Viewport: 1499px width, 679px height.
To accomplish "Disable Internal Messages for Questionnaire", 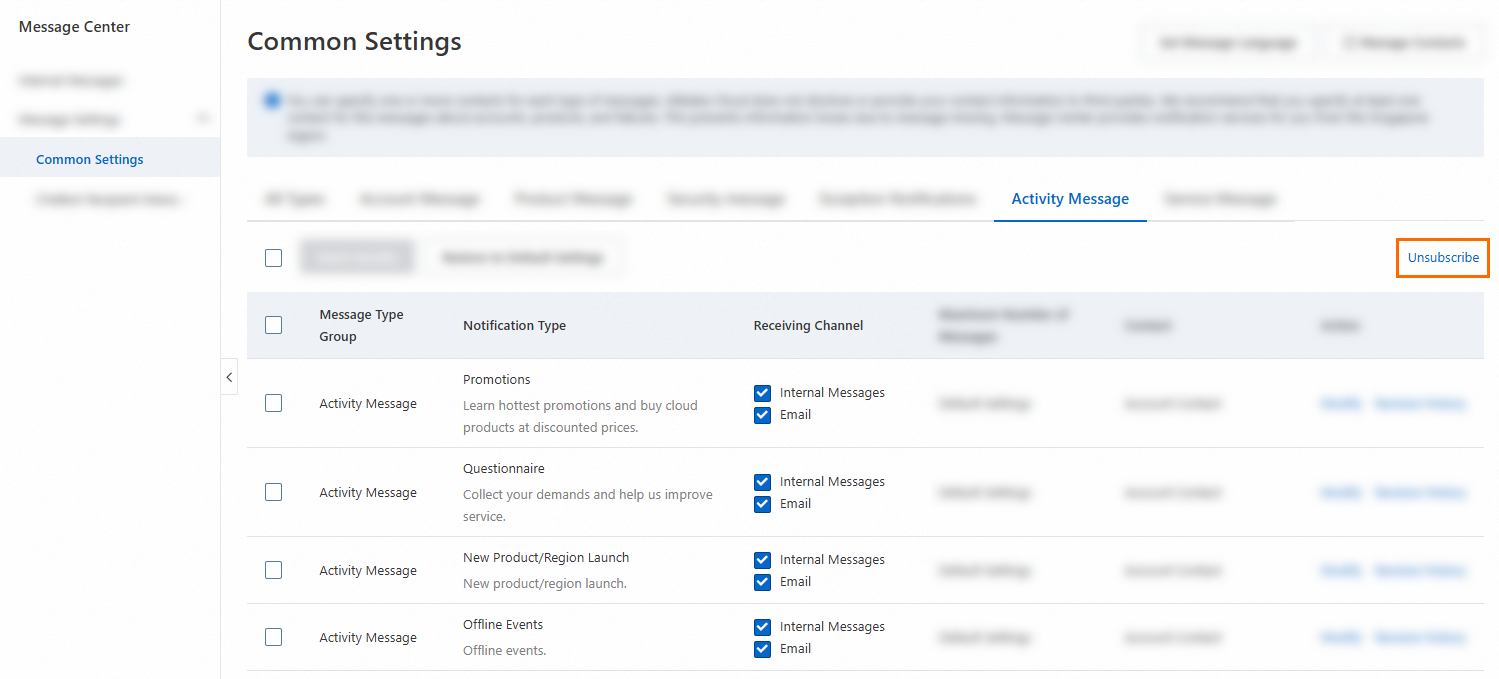I will point(763,482).
